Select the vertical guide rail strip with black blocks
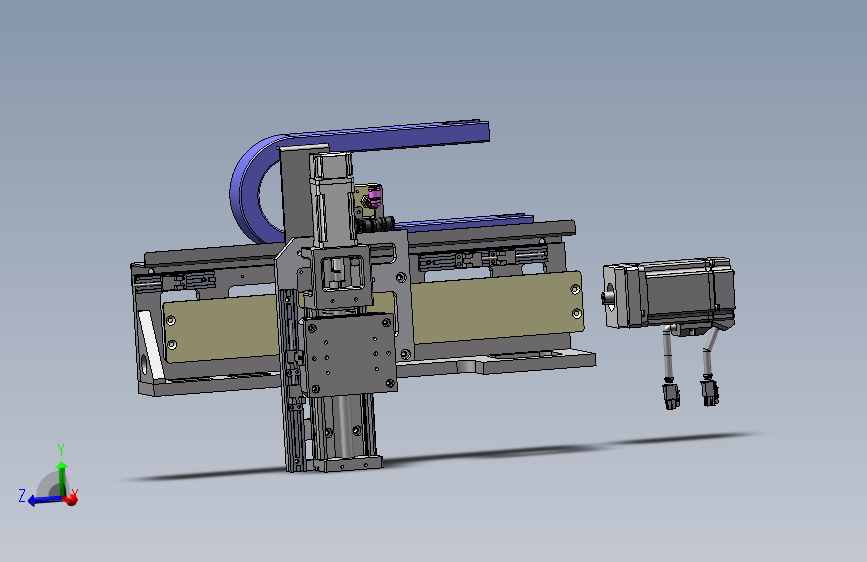Screen dimensions: 867x562 tap(291, 382)
